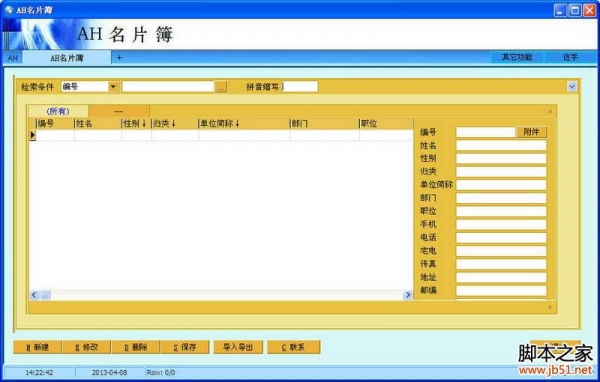The width and height of the screenshot is (600, 382).
Task: Click the AH tab icon
Action: tap(12, 58)
